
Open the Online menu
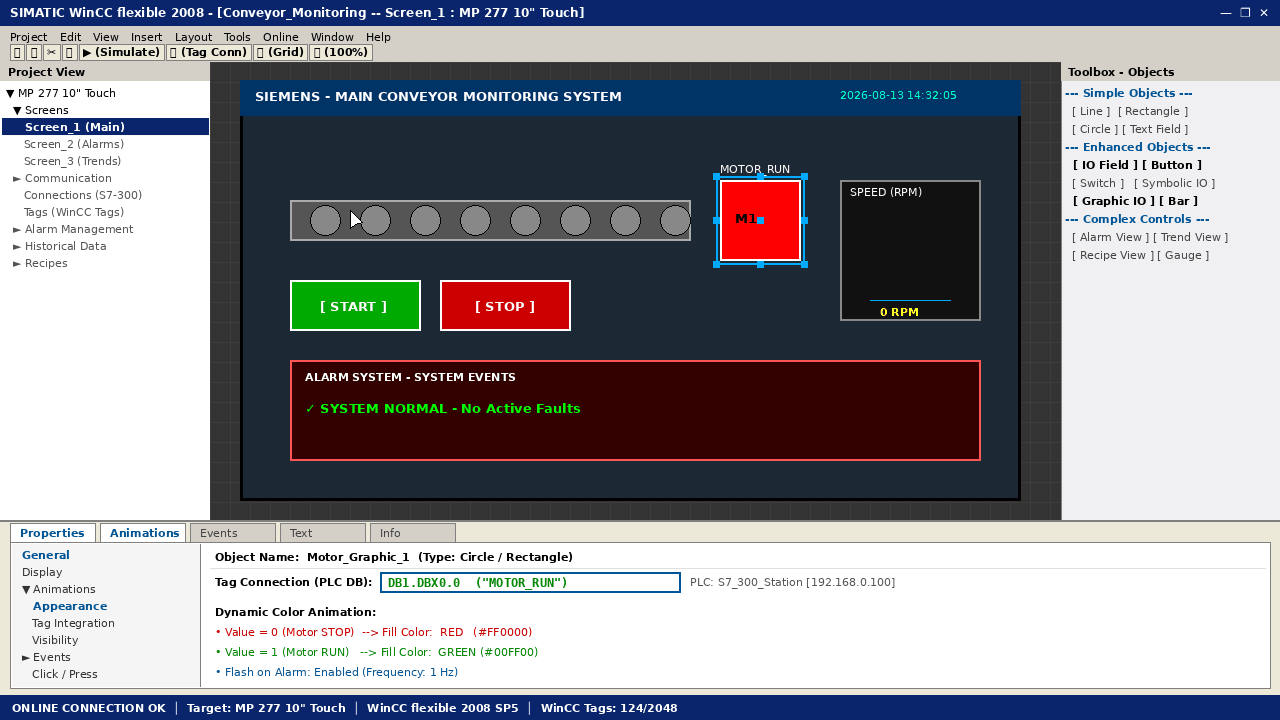(x=280, y=37)
